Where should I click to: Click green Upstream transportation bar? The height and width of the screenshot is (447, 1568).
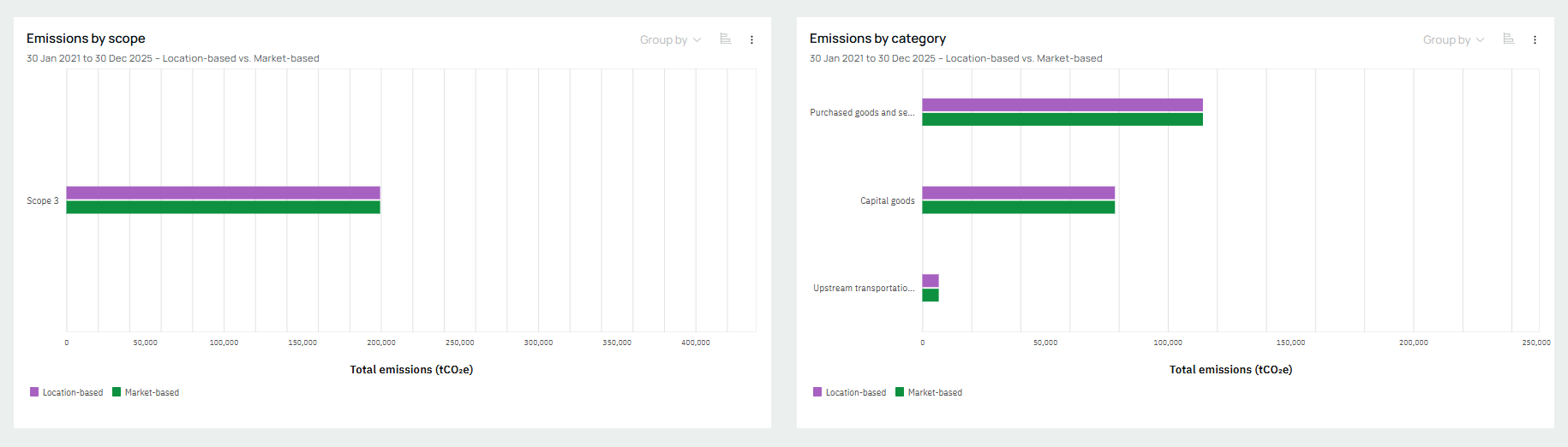click(931, 295)
